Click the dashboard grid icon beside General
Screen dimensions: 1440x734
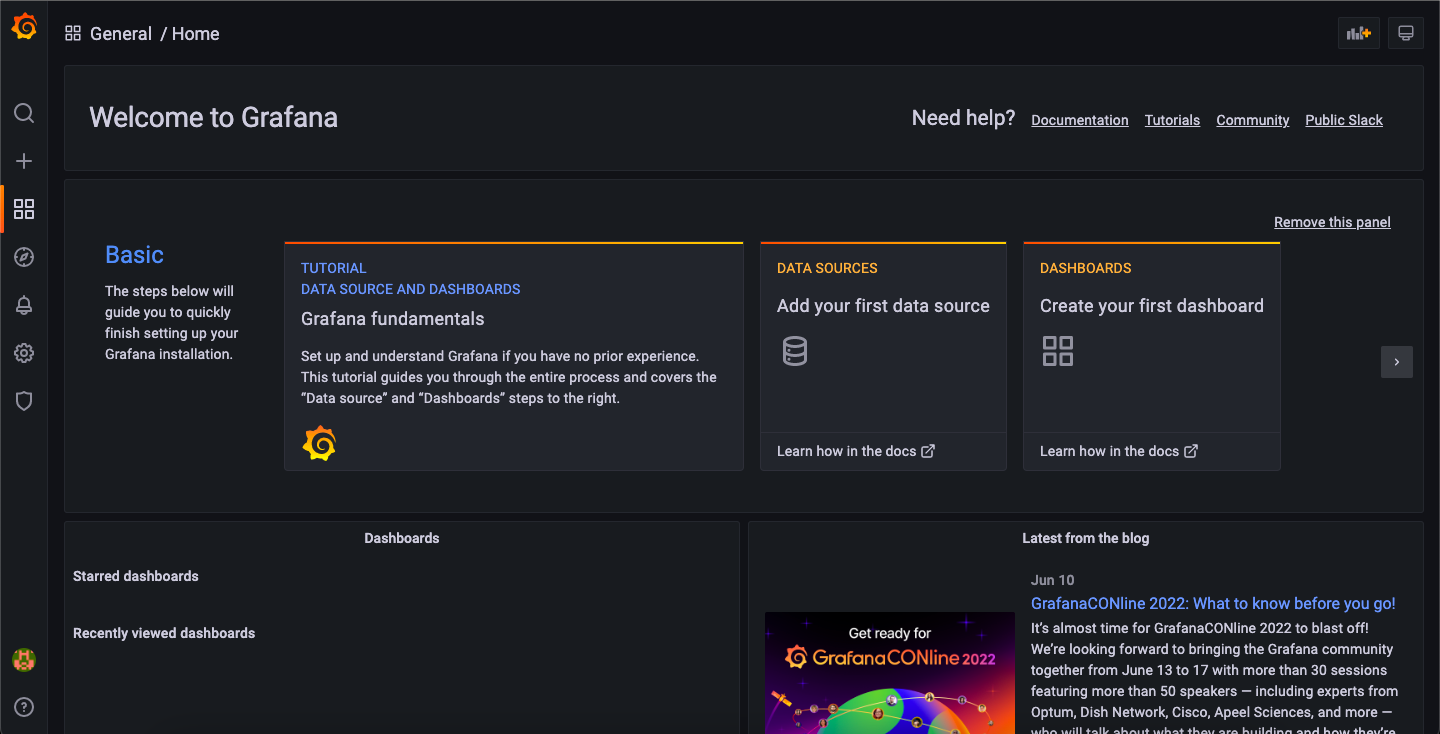tap(73, 34)
